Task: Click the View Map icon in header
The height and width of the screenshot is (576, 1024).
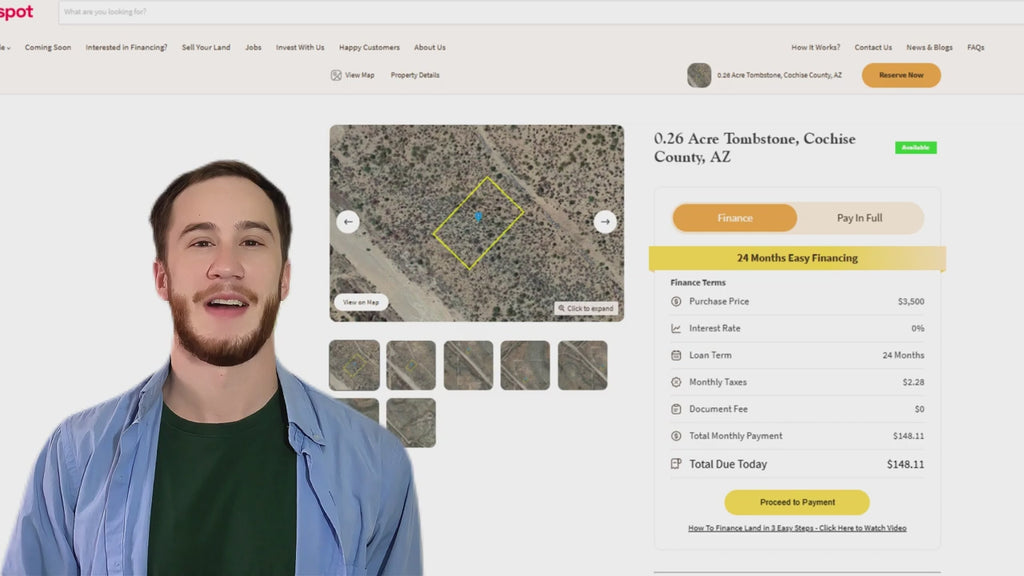Action: pyautogui.click(x=336, y=75)
